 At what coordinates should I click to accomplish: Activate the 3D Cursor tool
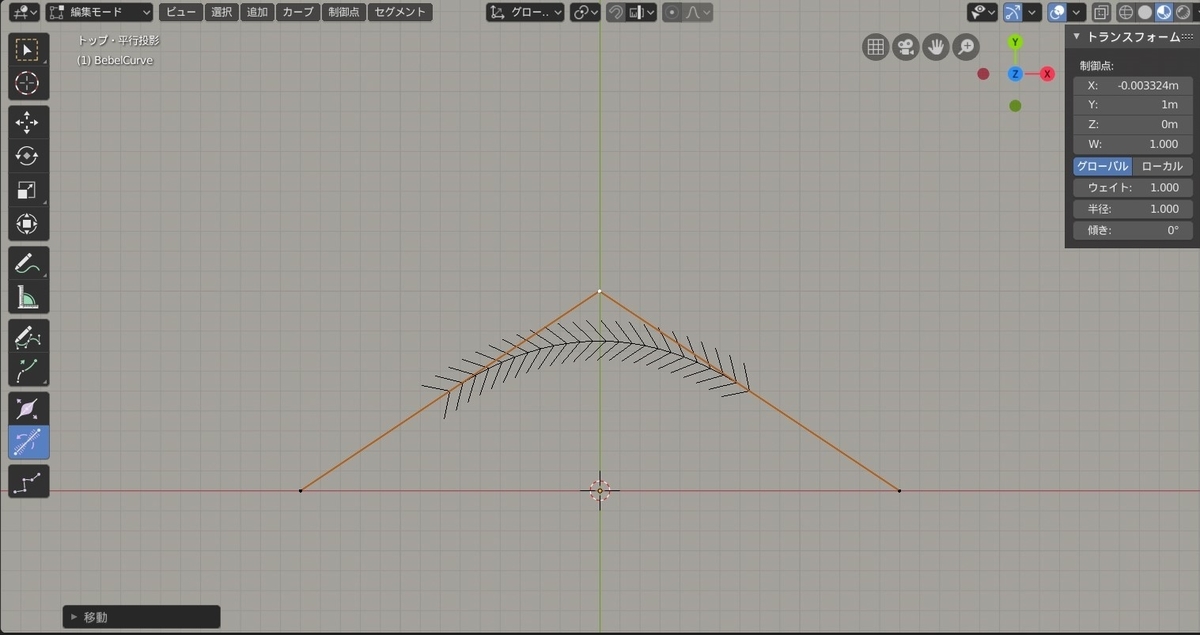tap(28, 83)
